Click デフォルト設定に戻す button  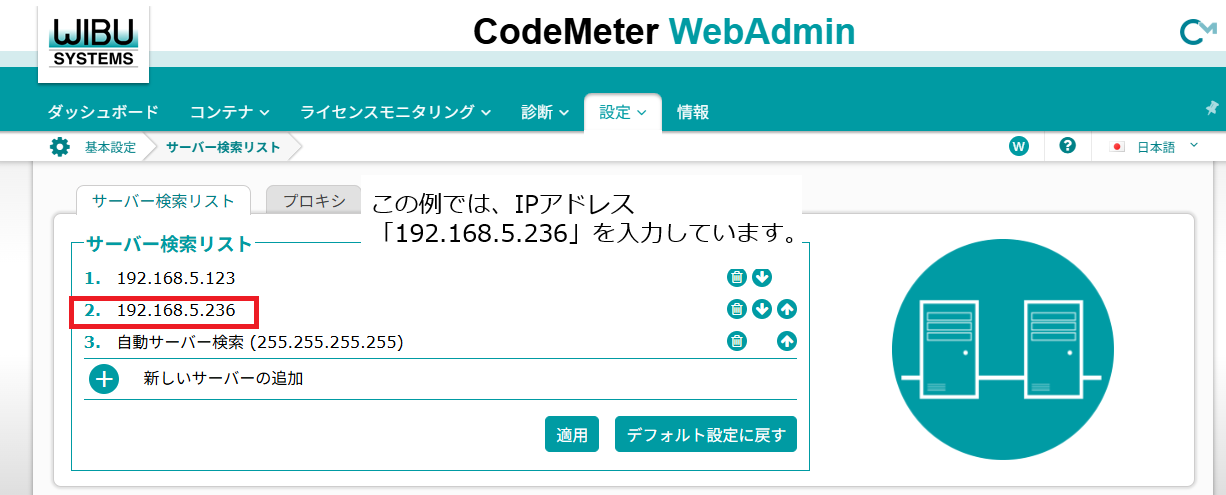tap(705, 435)
